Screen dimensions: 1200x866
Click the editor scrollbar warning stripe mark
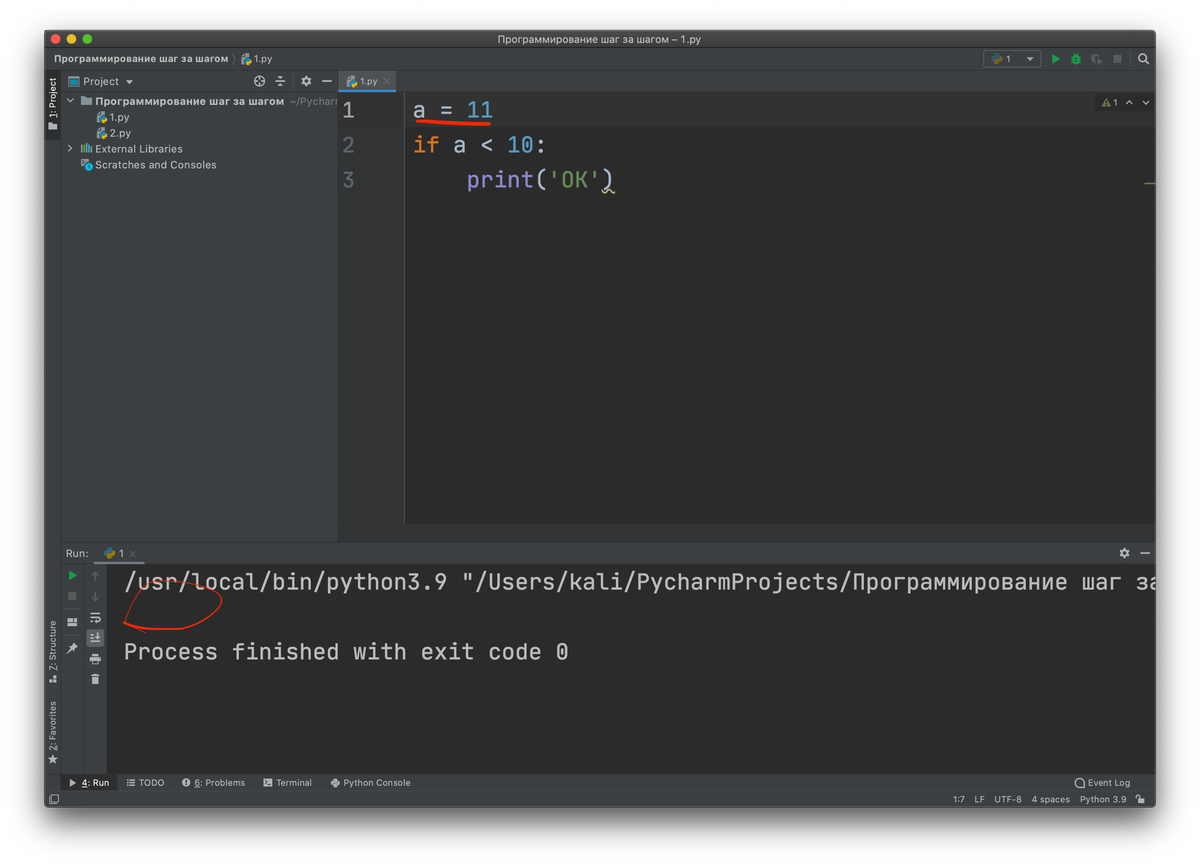[1149, 184]
